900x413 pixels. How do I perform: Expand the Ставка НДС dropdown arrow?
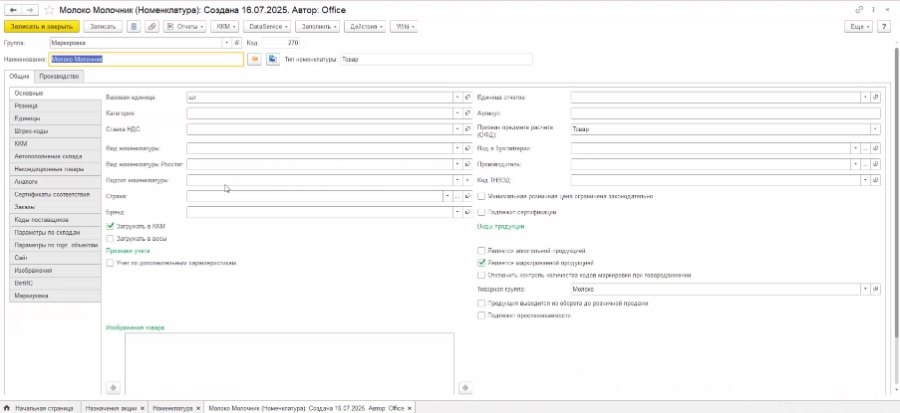(x=457, y=130)
